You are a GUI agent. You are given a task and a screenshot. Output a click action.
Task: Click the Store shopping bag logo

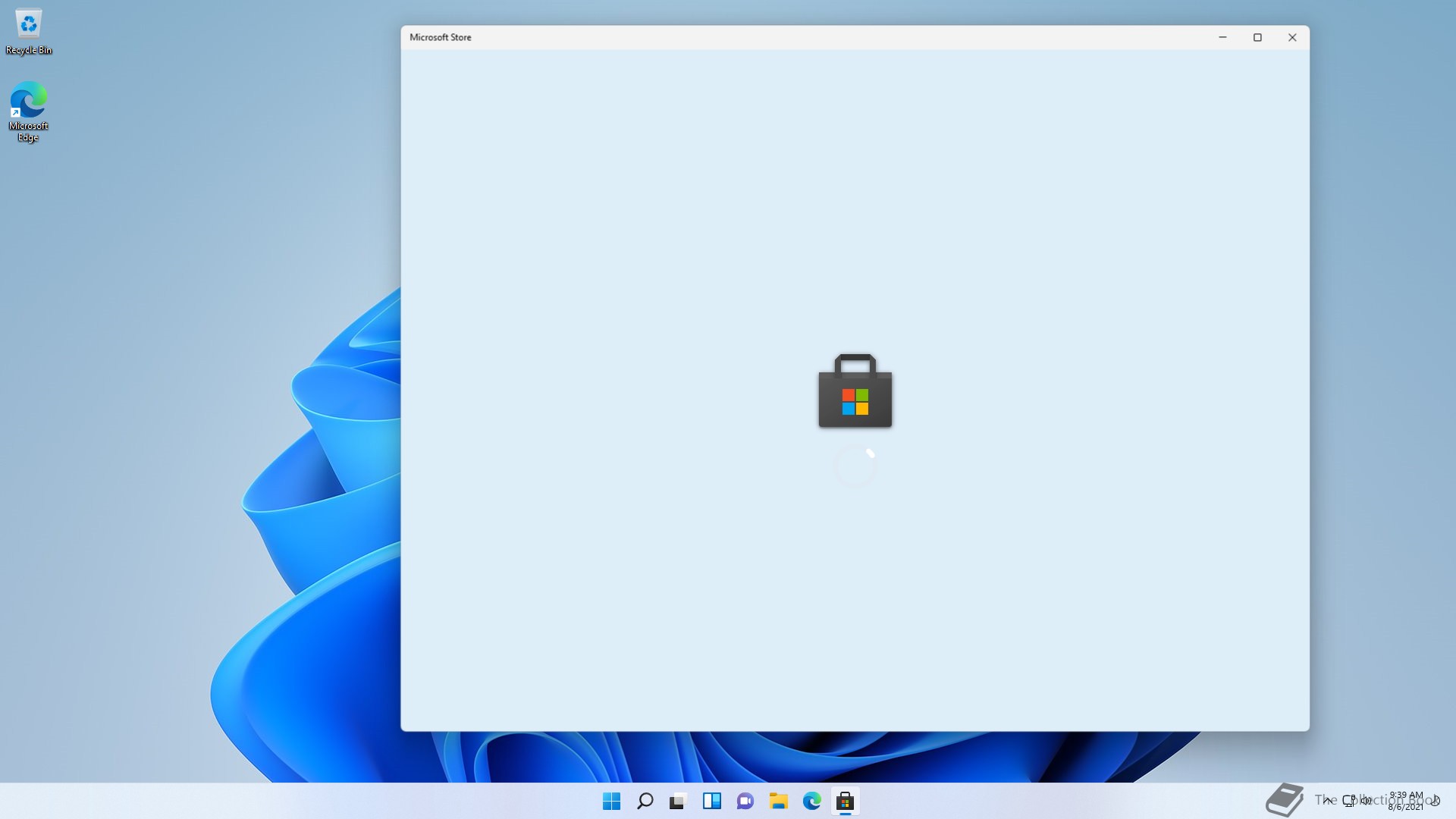[x=855, y=391]
